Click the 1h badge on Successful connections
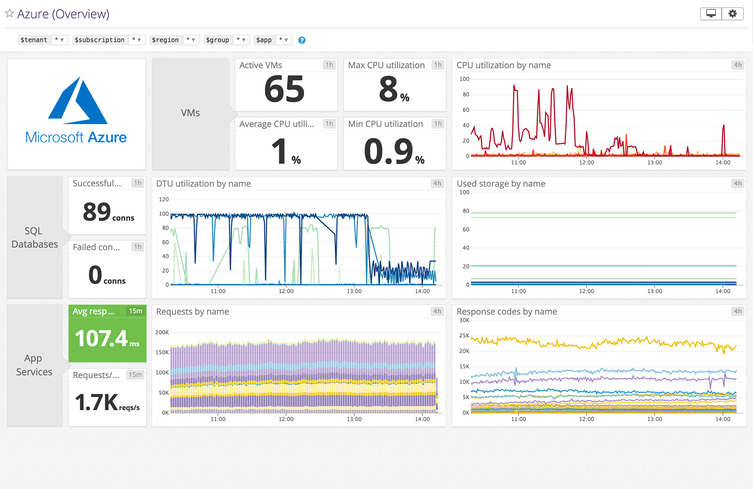 coord(138,183)
